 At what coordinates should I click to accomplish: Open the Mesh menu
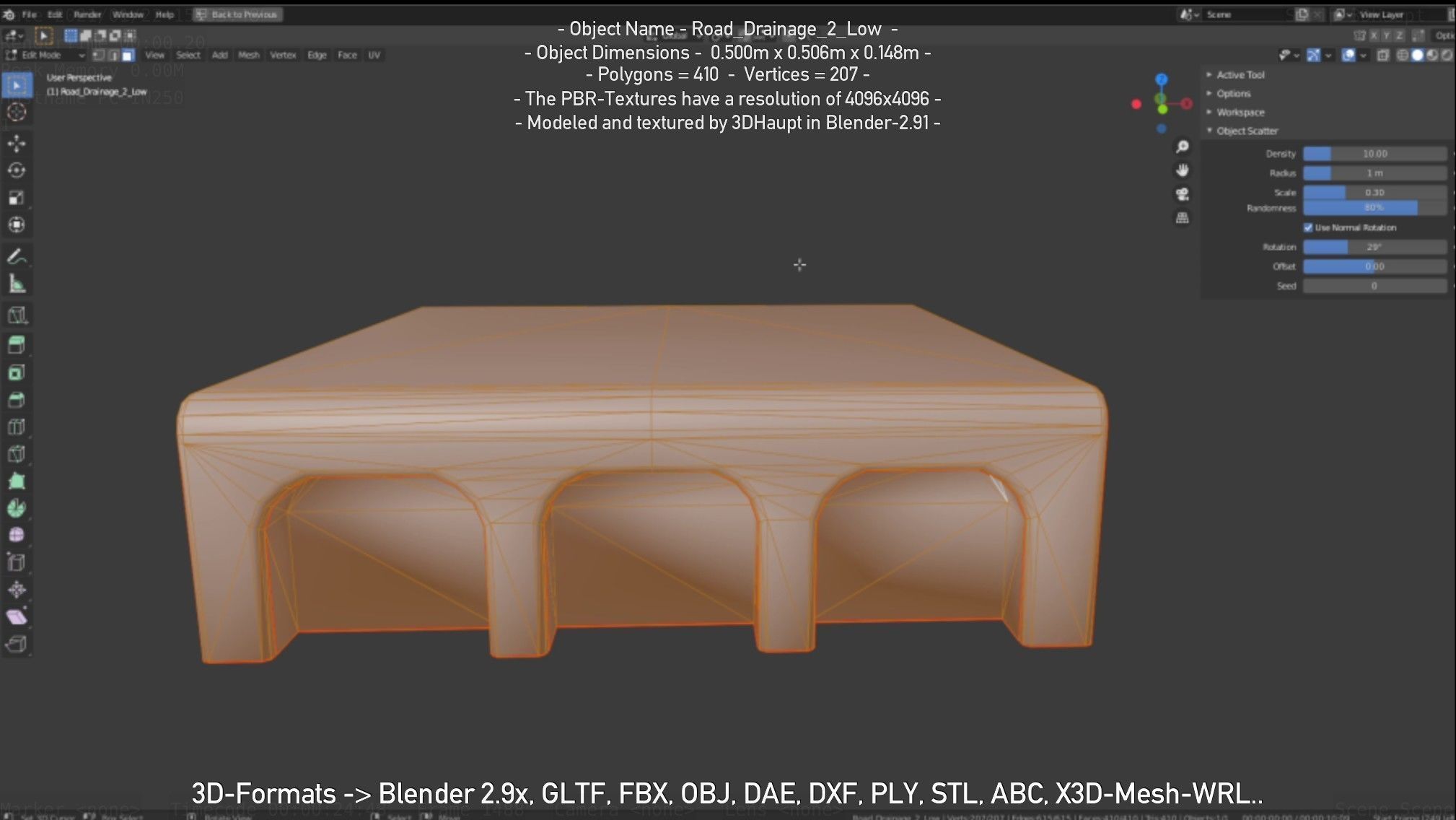[248, 55]
